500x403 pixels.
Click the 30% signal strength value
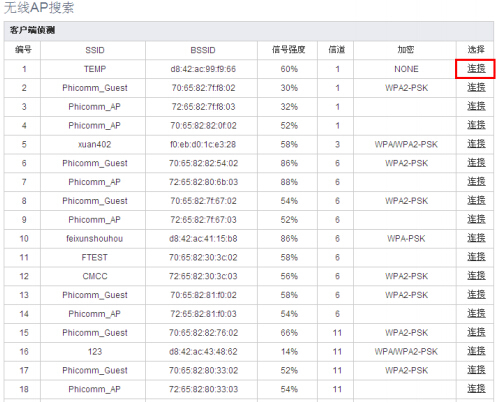click(289, 88)
